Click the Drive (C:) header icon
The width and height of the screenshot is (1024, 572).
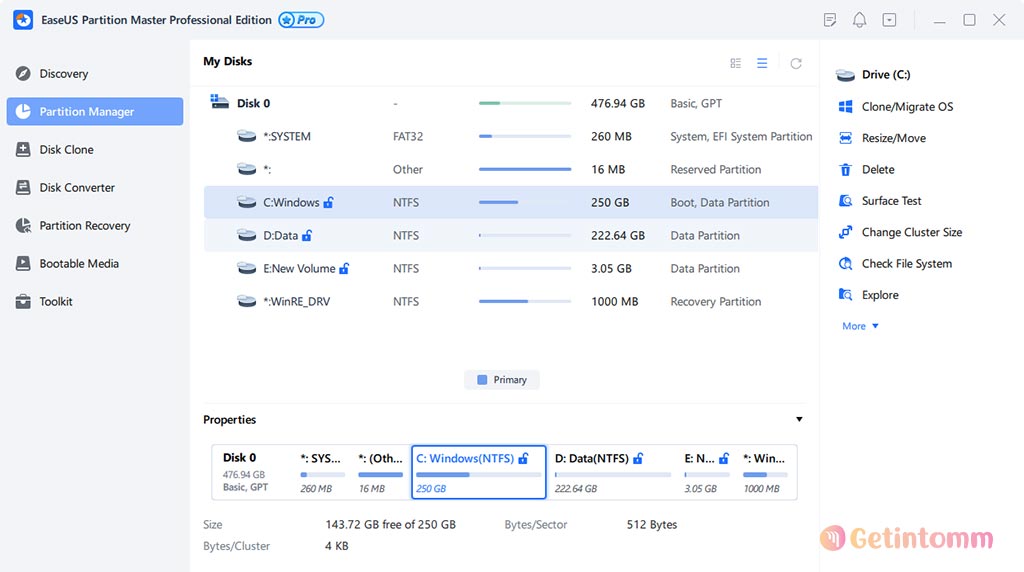coord(845,75)
